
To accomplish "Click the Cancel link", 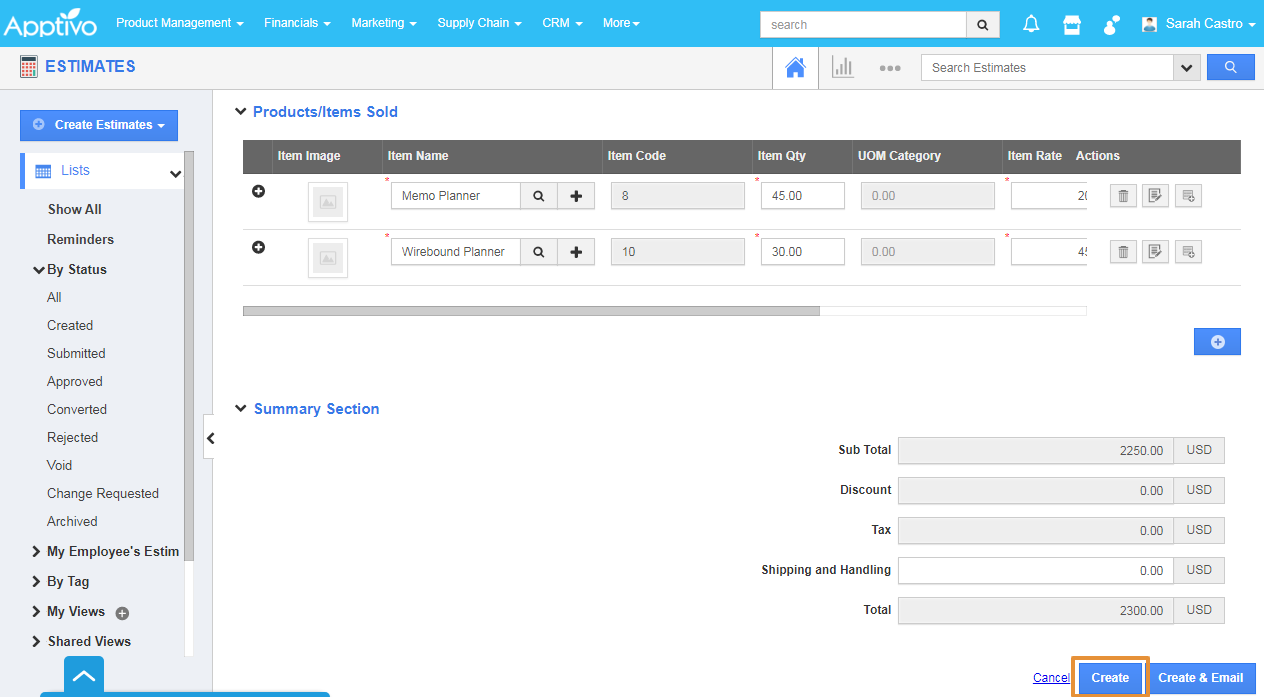I will tap(1051, 677).
